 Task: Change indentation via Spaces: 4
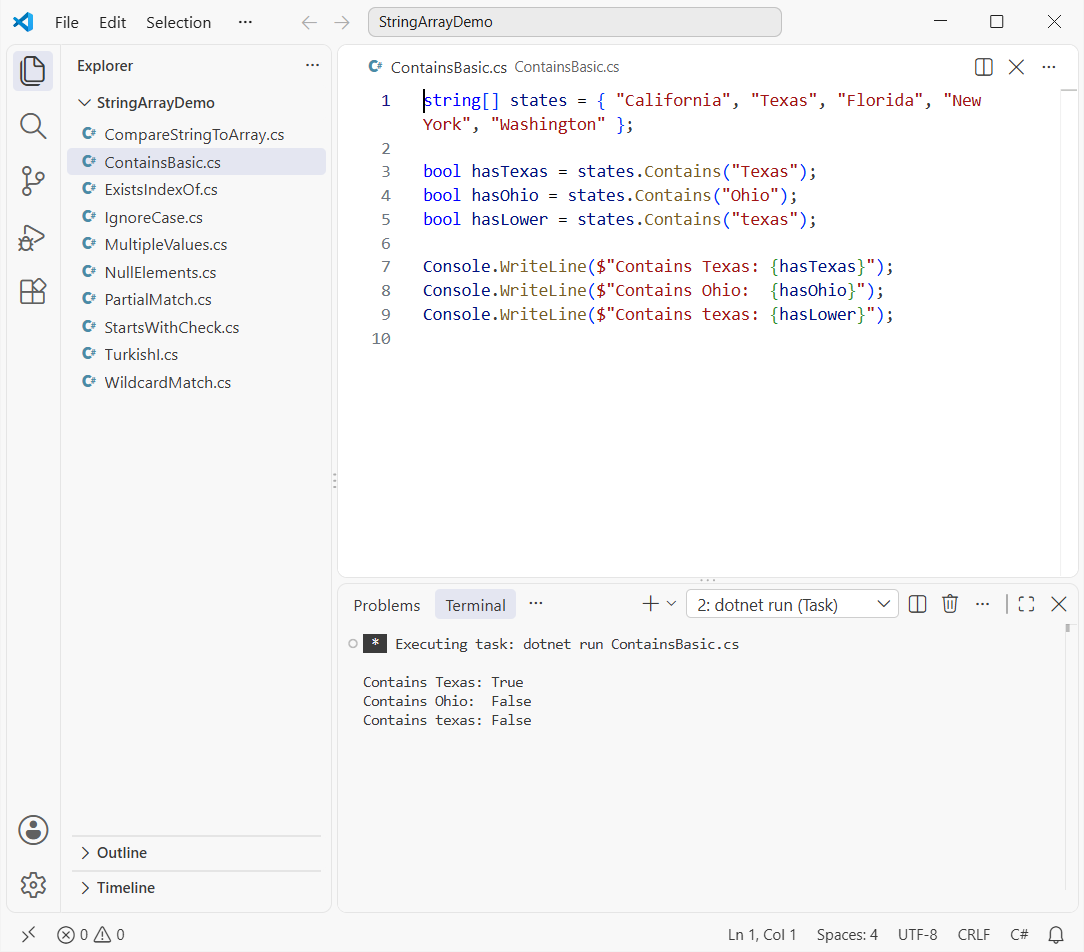pos(847,935)
